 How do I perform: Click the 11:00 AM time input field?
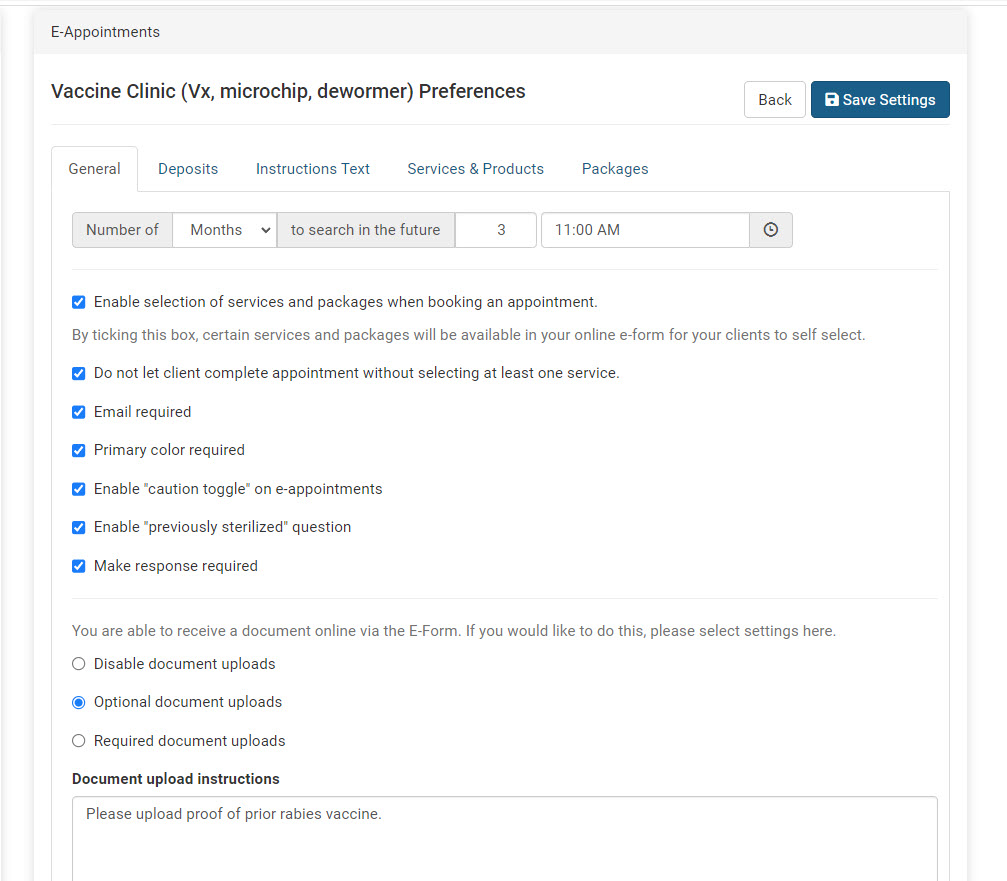[x=645, y=230]
